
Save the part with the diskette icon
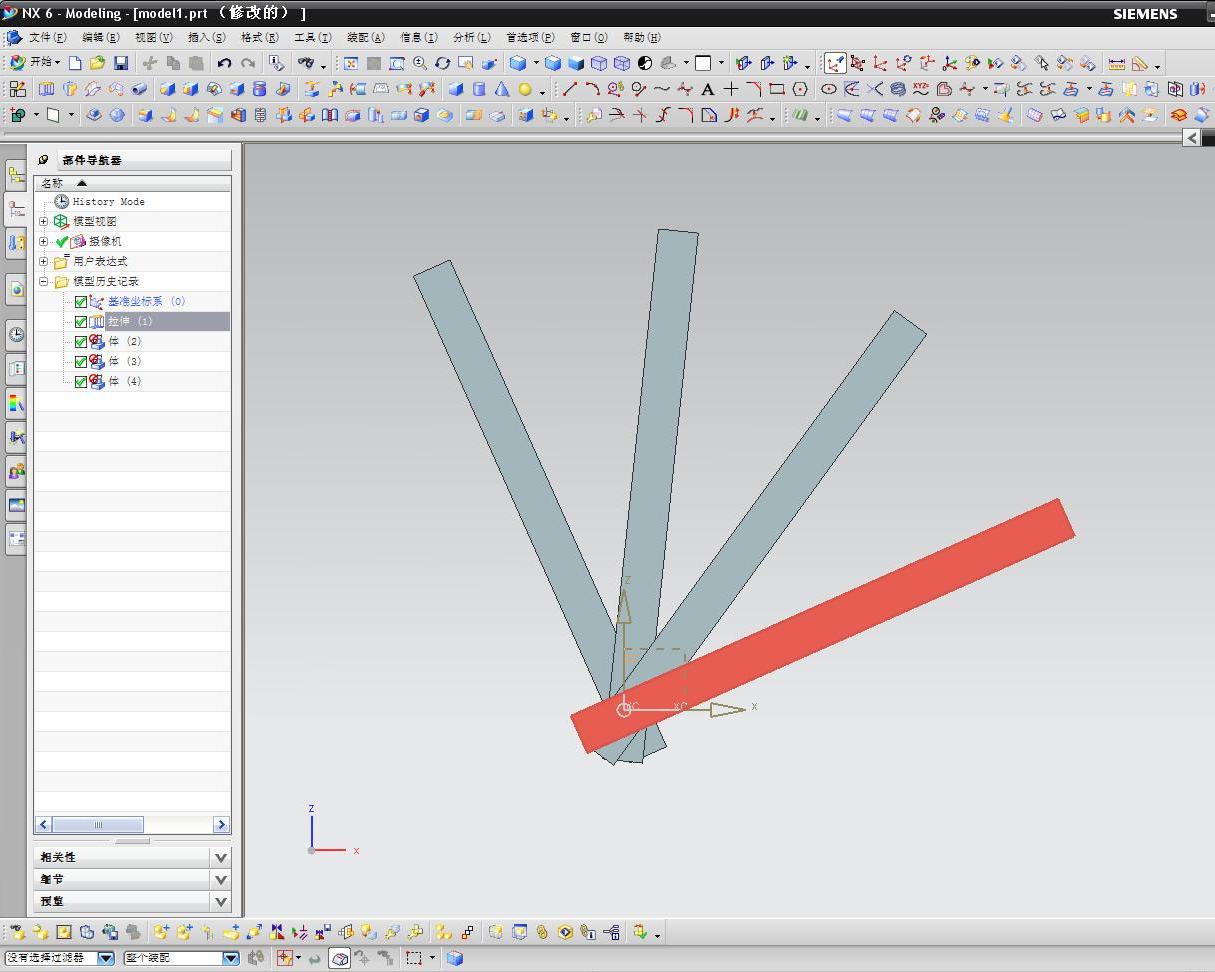[x=121, y=63]
